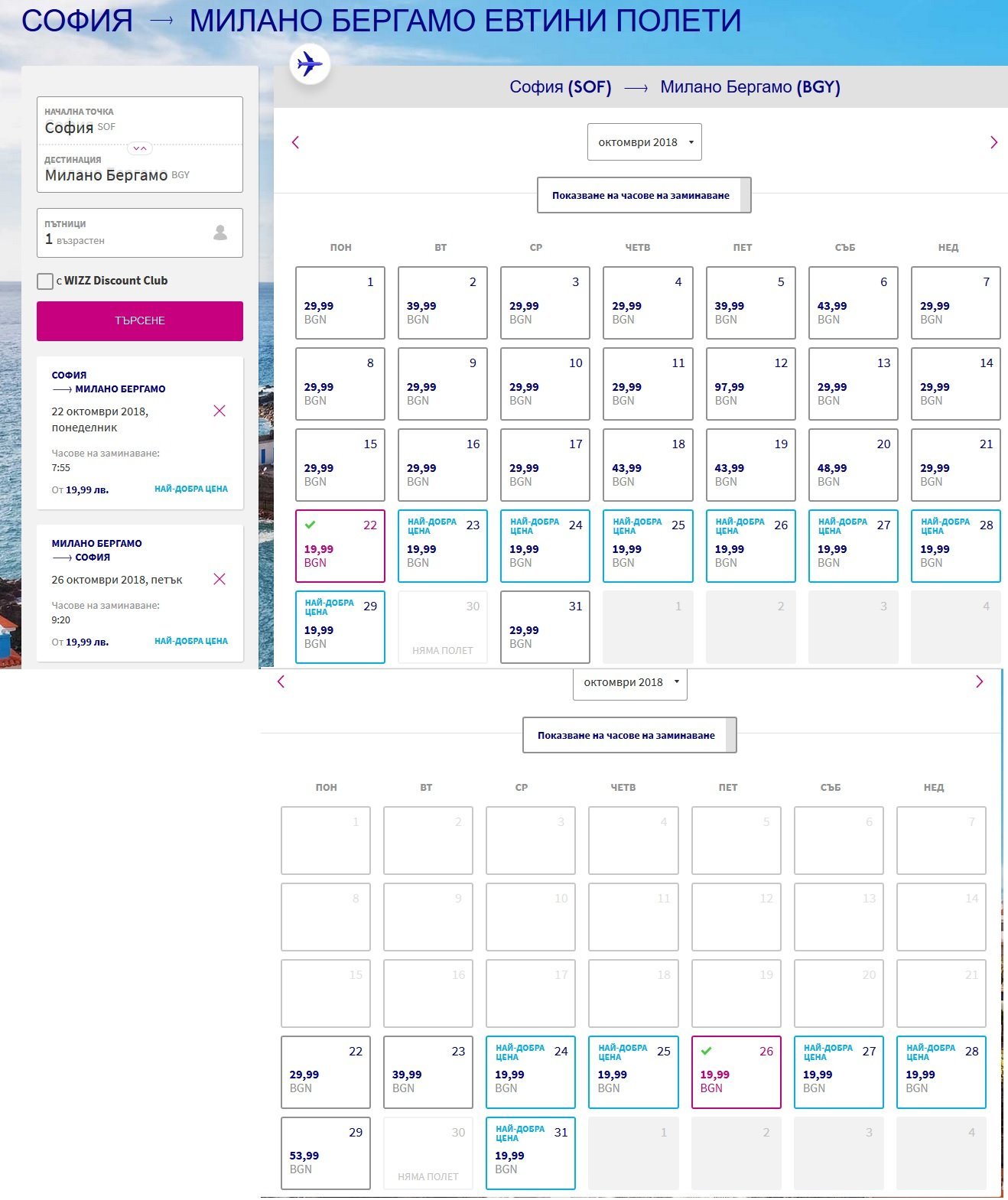Swap origin and destination with the arrows icon

(x=139, y=148)
